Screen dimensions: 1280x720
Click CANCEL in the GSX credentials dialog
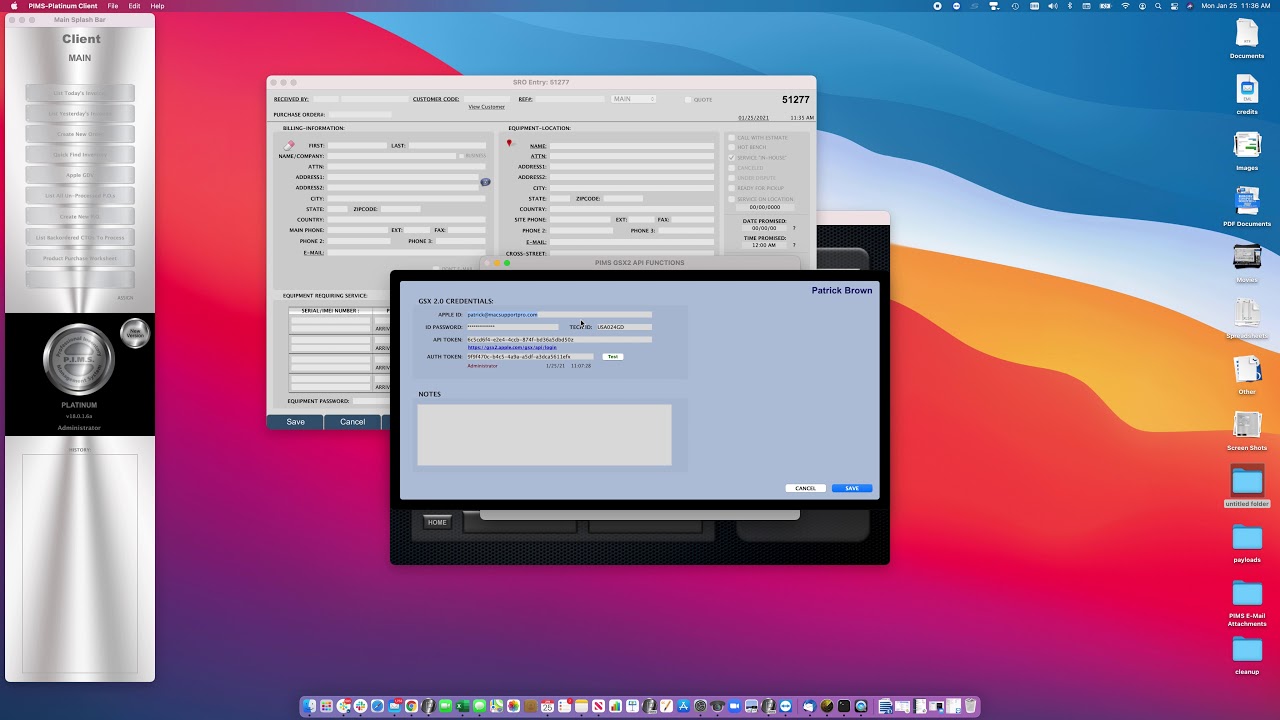(806, 488)
